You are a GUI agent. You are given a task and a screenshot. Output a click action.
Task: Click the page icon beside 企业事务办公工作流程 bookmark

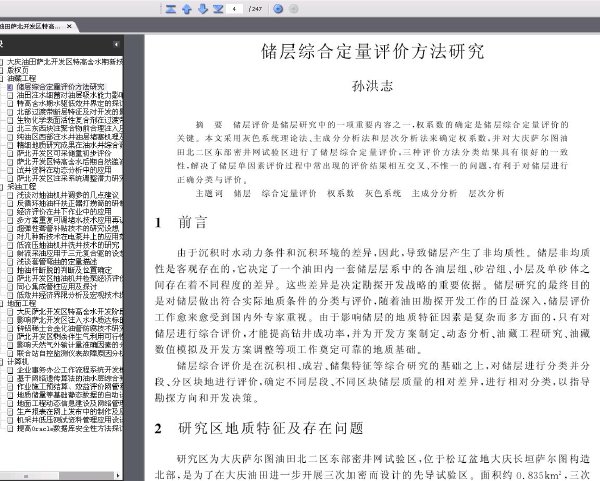click(x=10, y=370)
